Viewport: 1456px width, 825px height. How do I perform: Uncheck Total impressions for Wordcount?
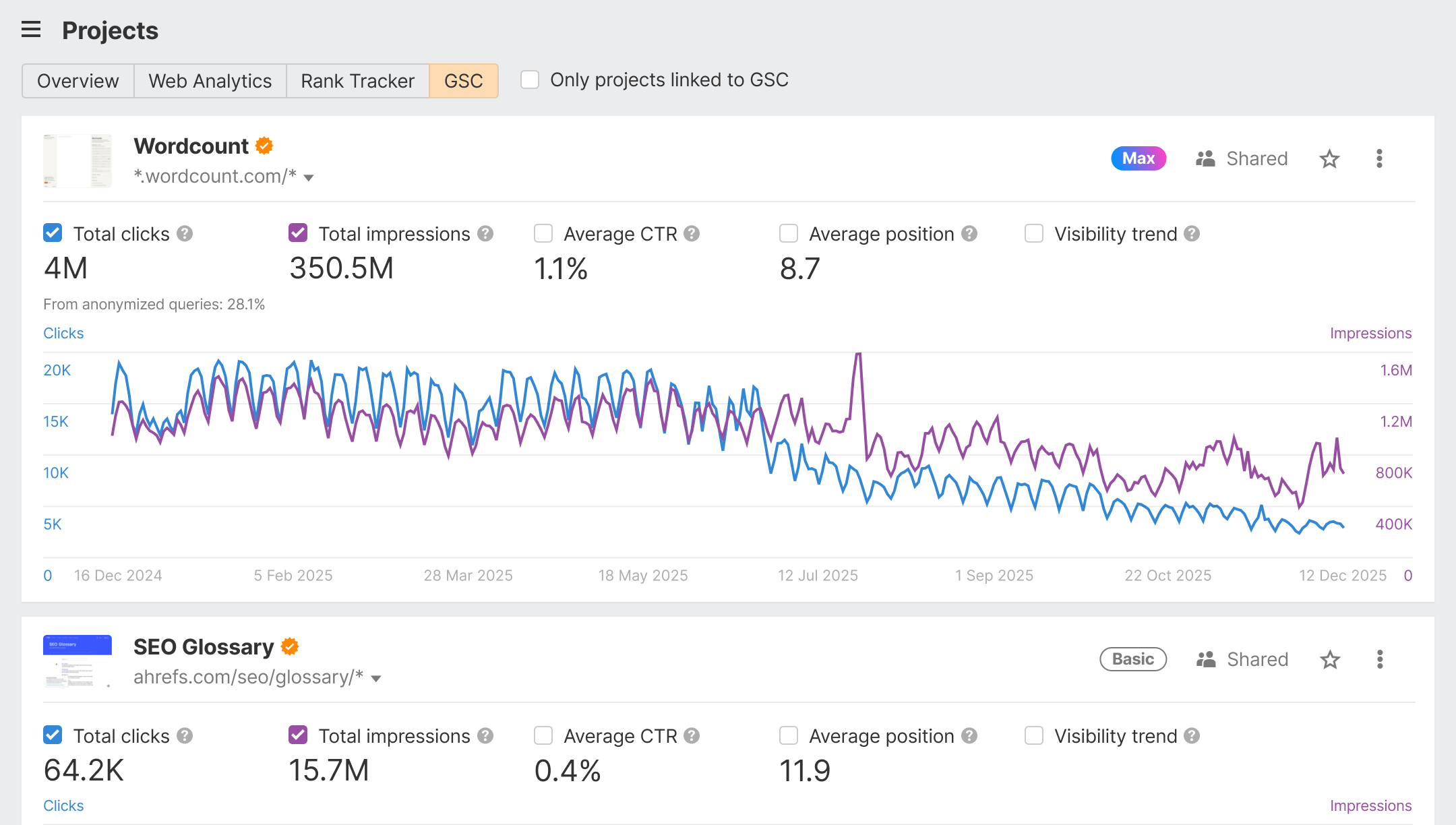[x=298, y=233]
